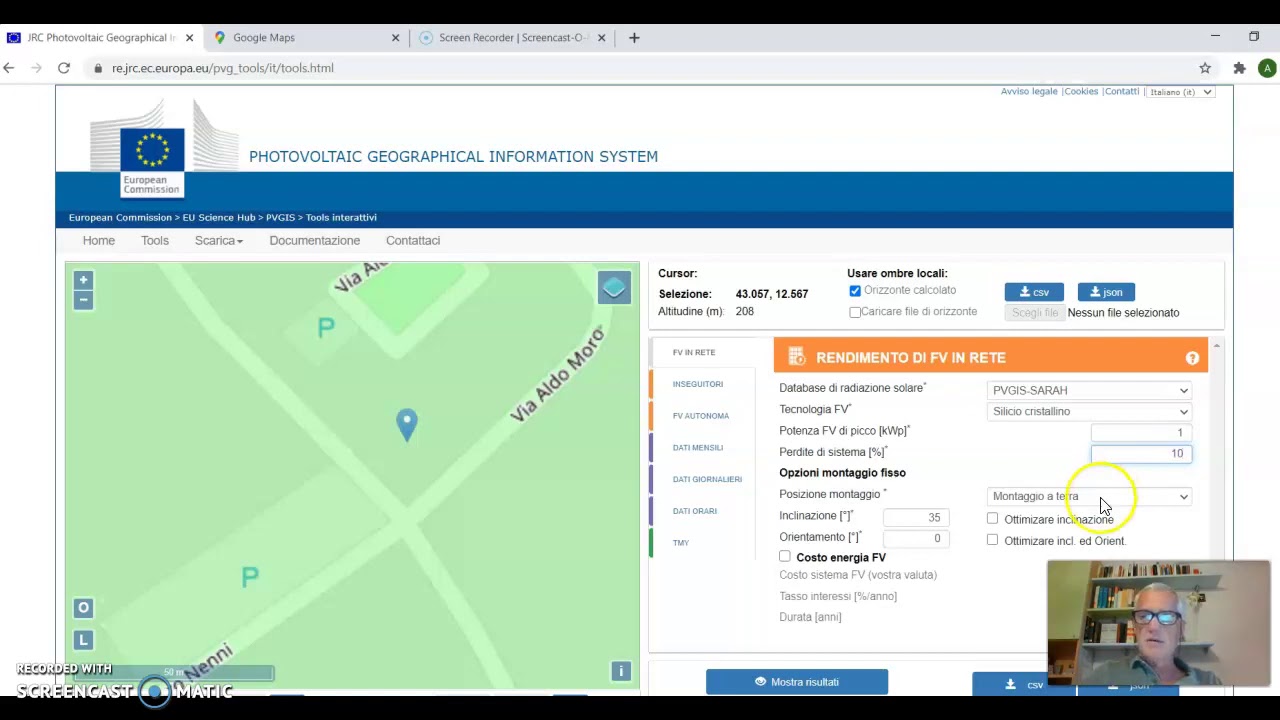Select the Dati mensili tab
The width and height of the screenshot is (1280, 720).
coord(698,447)
